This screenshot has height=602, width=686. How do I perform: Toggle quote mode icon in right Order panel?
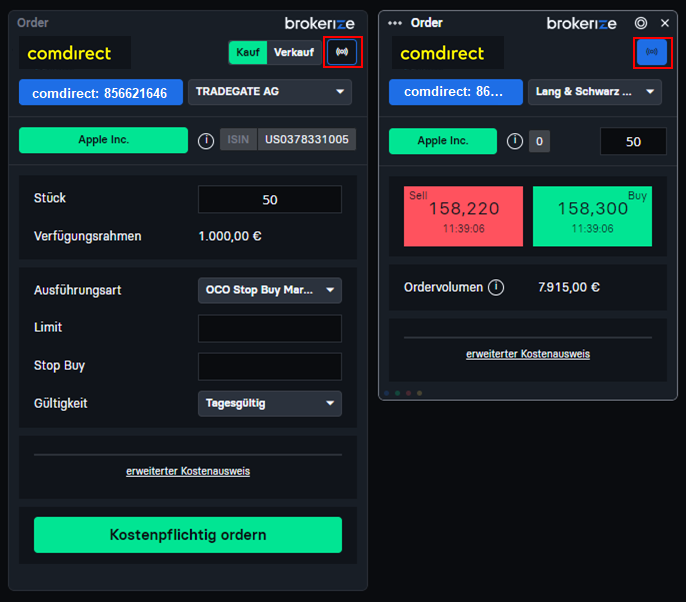(652, 52)
